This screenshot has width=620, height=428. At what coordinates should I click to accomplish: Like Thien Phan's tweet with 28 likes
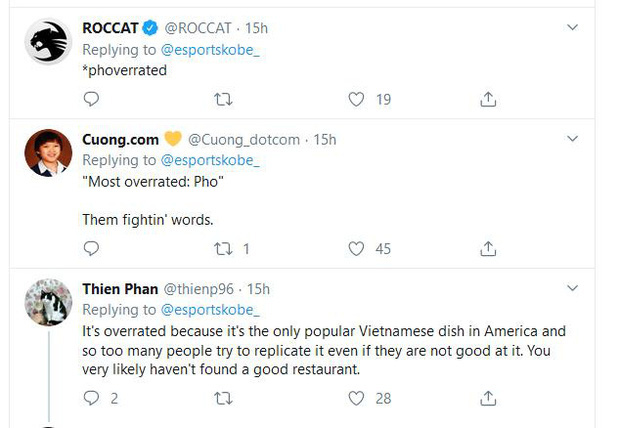pyautogui.click(x=356, y=398)
